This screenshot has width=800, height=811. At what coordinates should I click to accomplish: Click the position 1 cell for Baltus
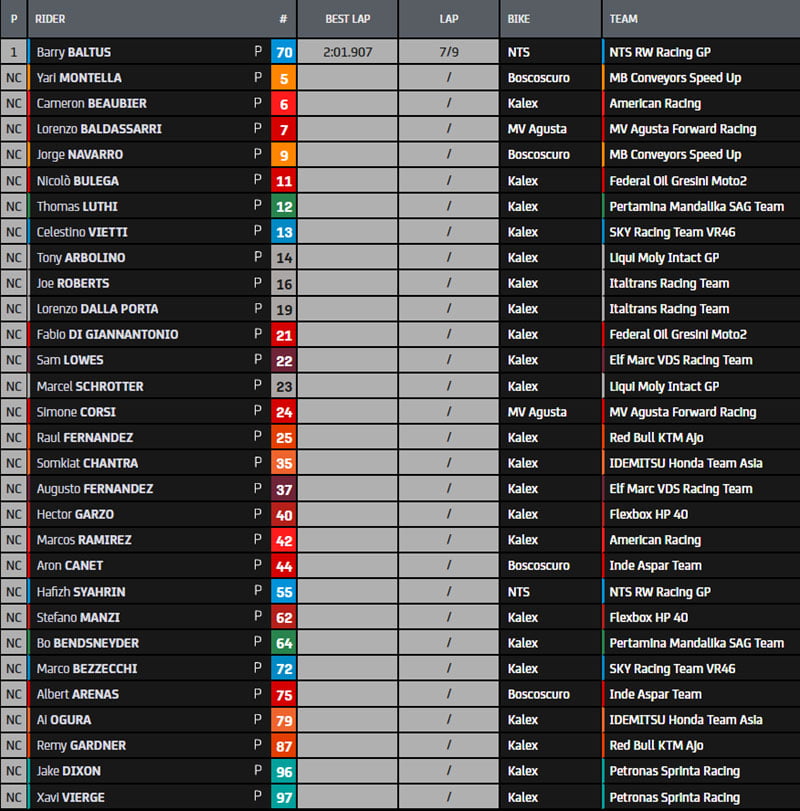[x=14, y=52]
